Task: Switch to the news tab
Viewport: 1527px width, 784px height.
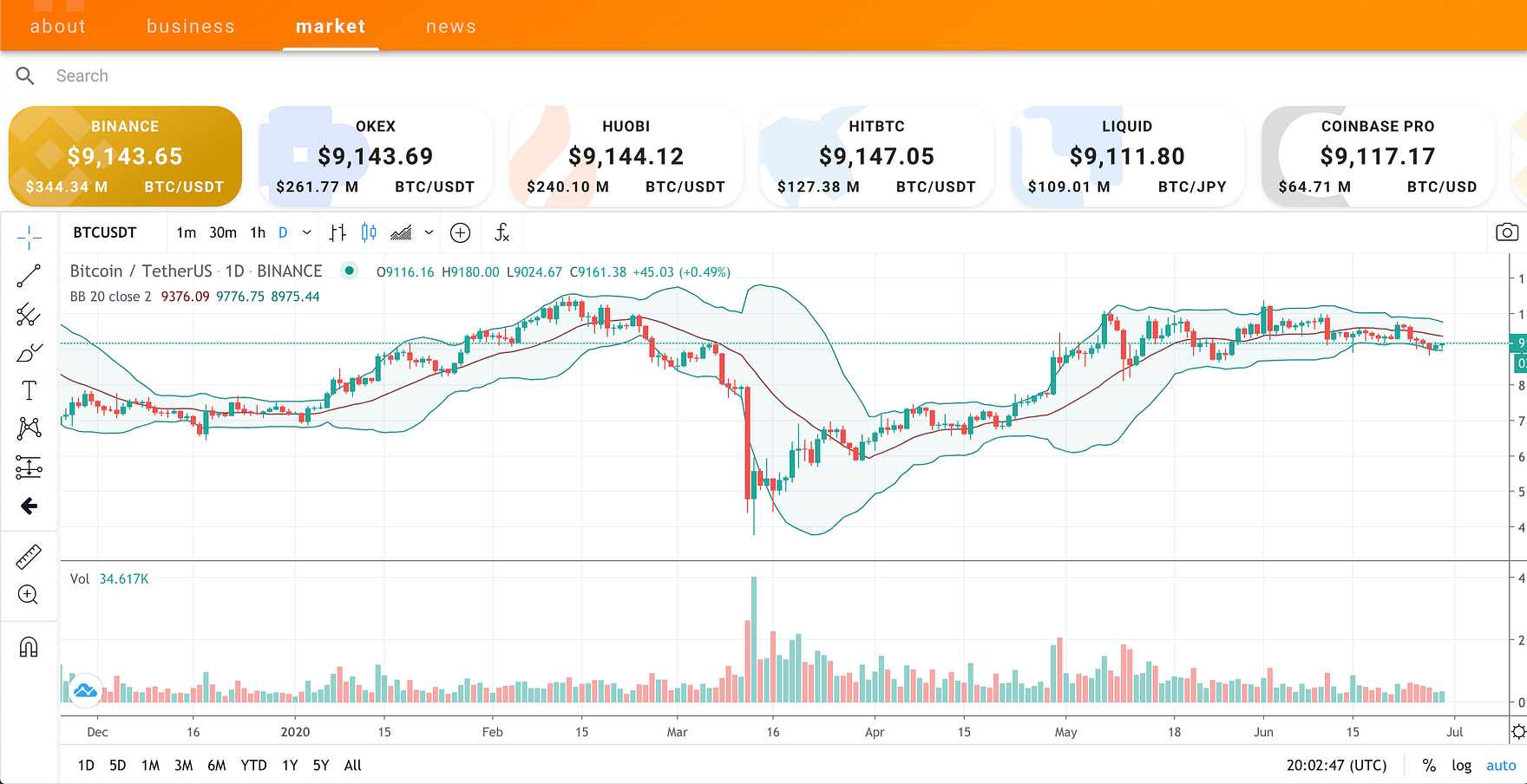Action: pos(450,27)
